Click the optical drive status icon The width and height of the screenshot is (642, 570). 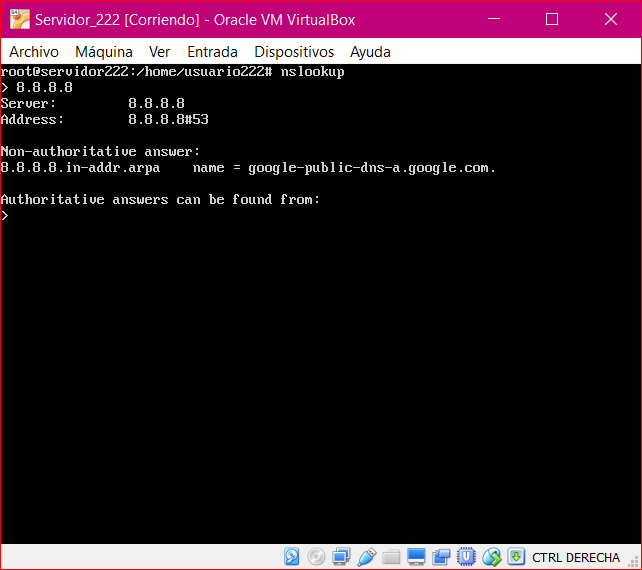coord(316,557)
